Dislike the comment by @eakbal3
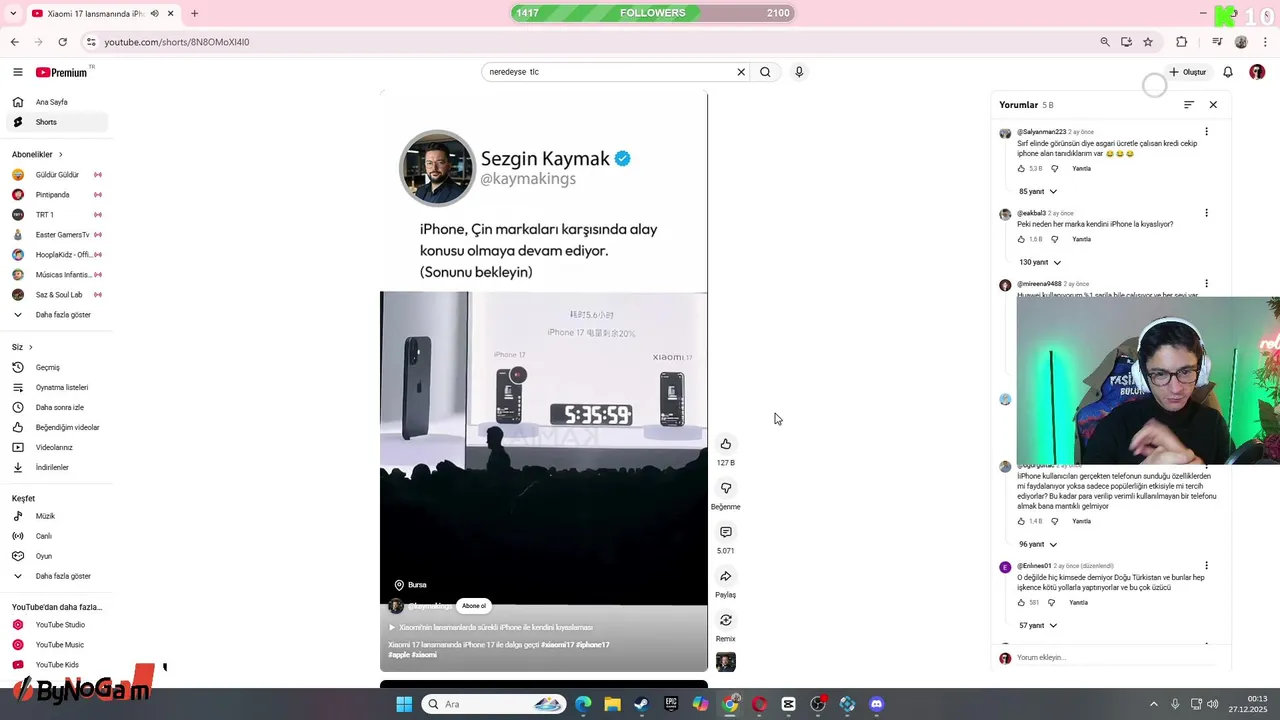 coord(1054,240)
